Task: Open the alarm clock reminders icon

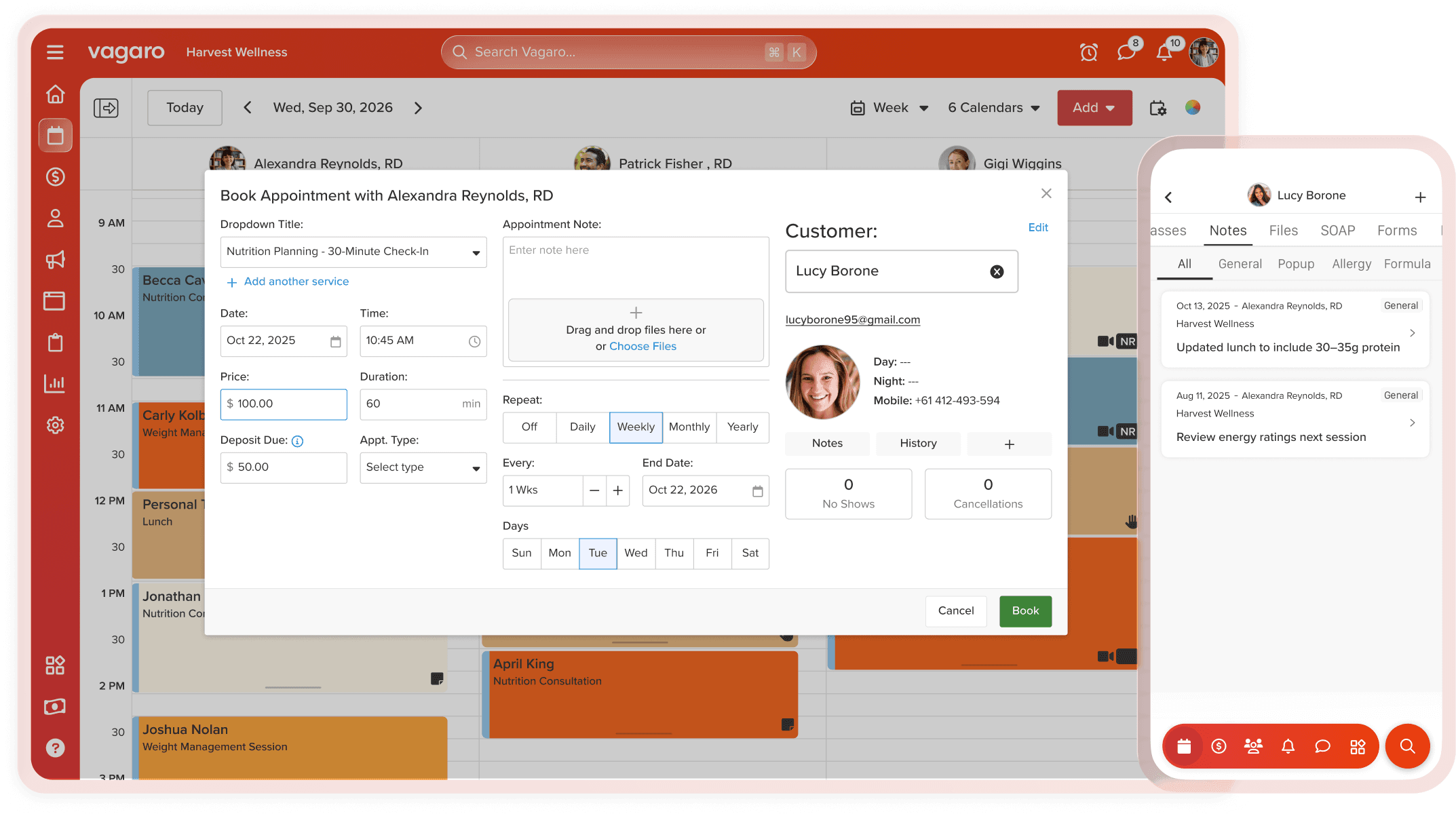Action: pyautogui.click(x=1088, y=52)
